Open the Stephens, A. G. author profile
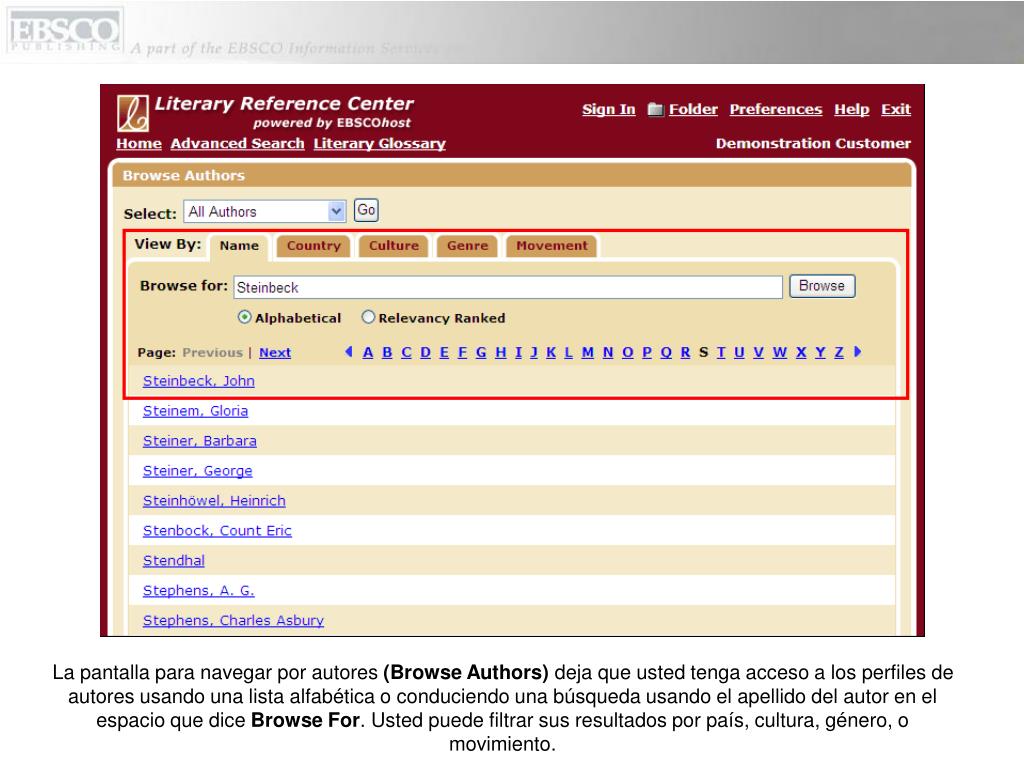 (199, 590)
